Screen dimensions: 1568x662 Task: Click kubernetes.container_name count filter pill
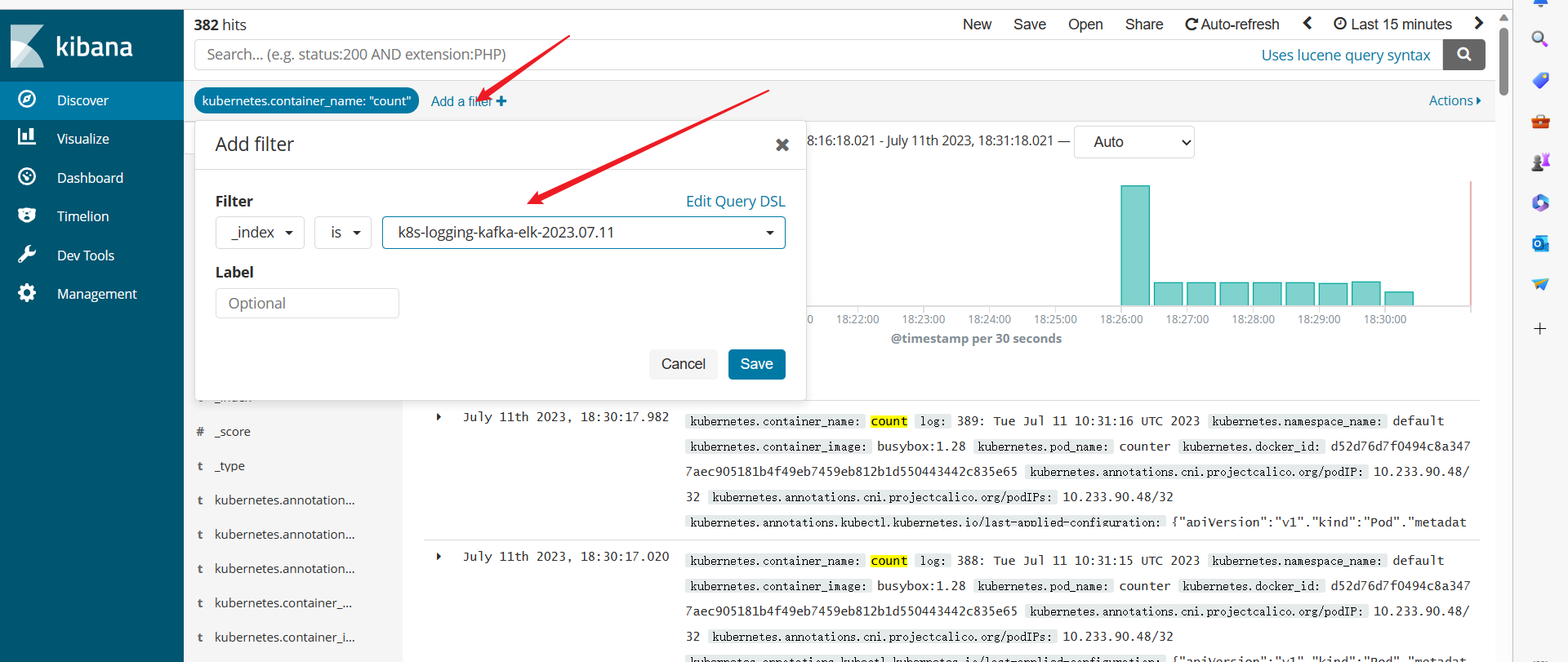pos(306,100)
